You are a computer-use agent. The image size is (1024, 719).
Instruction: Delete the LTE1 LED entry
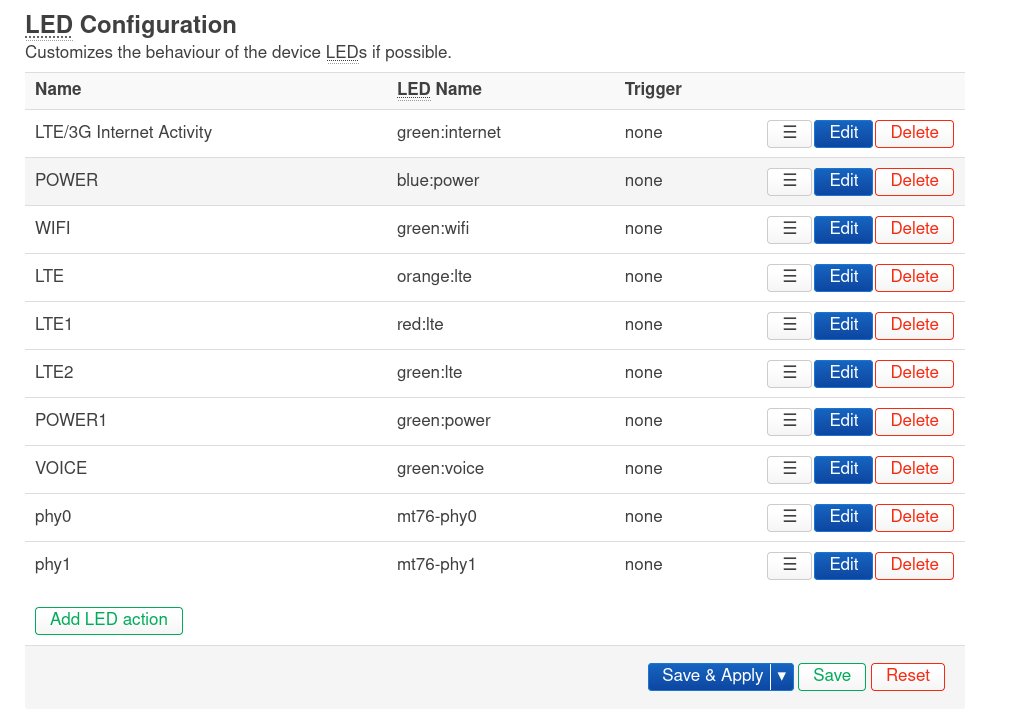(x=914, y=325)
